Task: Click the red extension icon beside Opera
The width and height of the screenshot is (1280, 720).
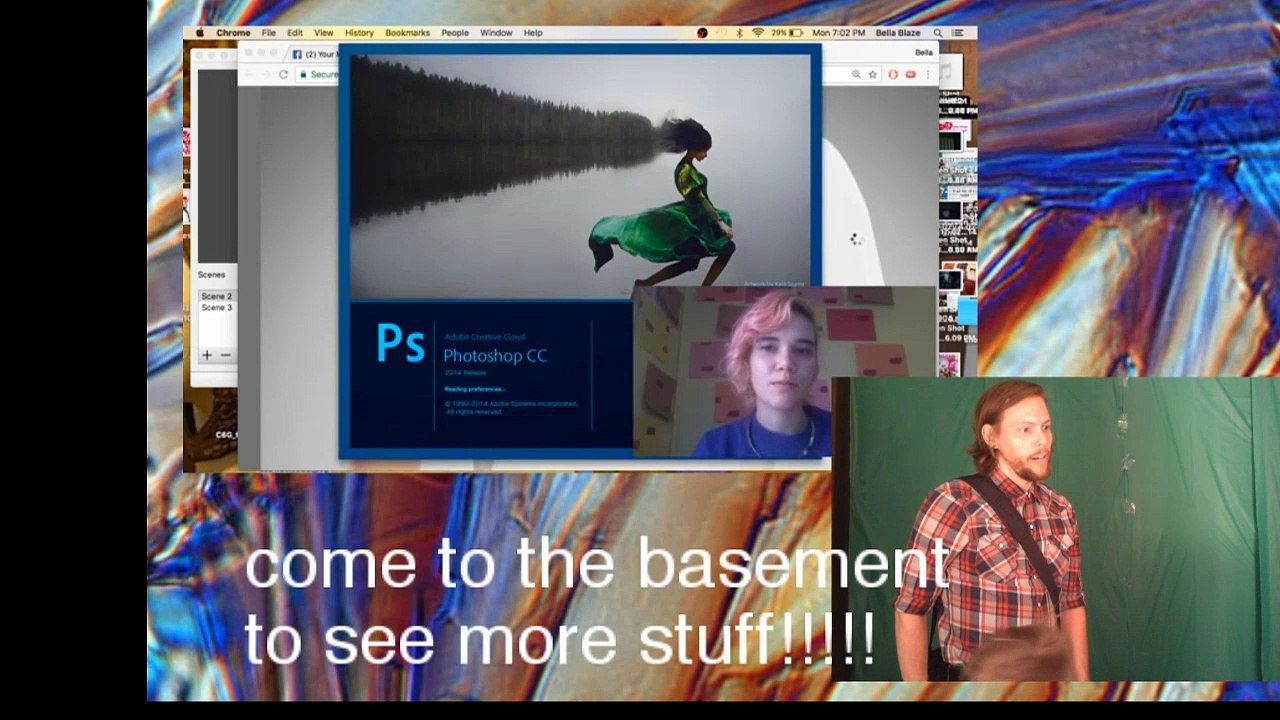Action: 910,74
